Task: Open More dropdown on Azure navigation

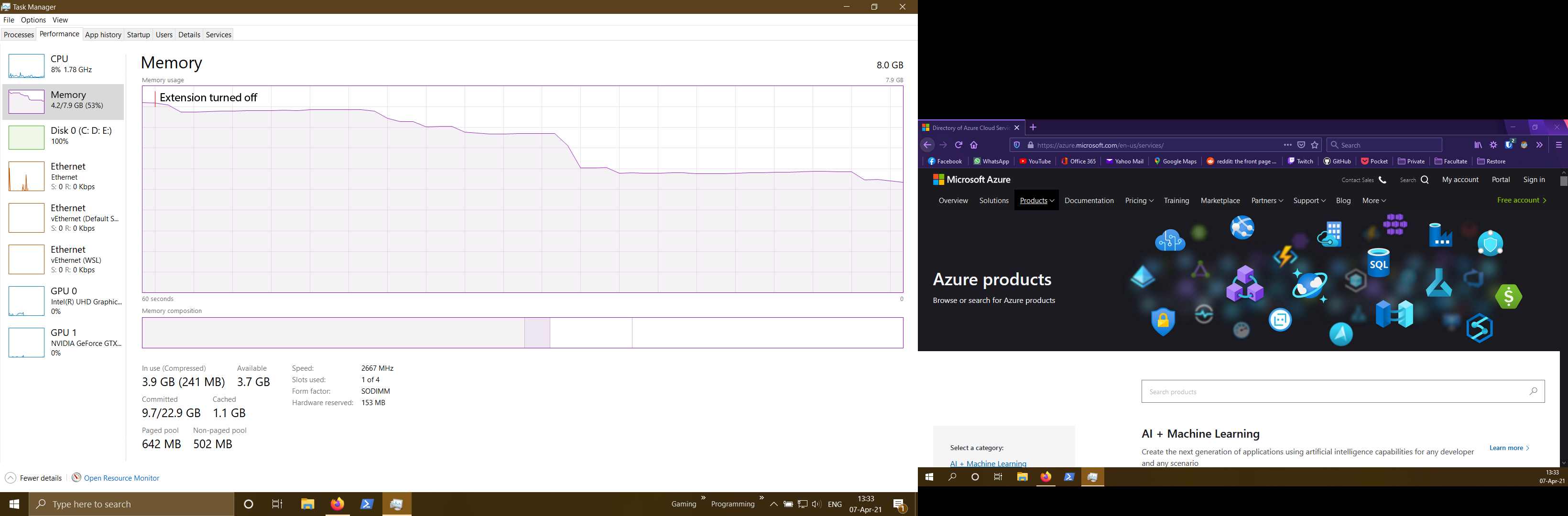Action: point(1374,200)
